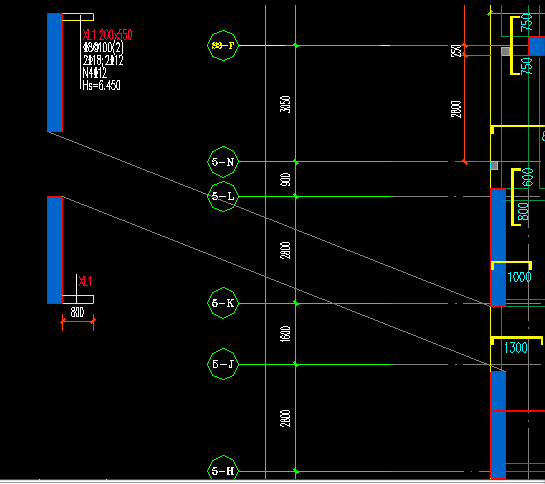Screen dimensions: 545x484
Task: Select the 900 dimension between 5-N and 5-L
Action: (x=285, y=179)
